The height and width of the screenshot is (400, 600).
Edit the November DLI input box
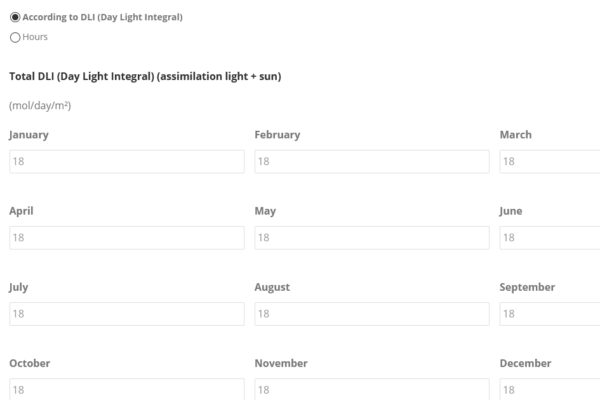372,389
